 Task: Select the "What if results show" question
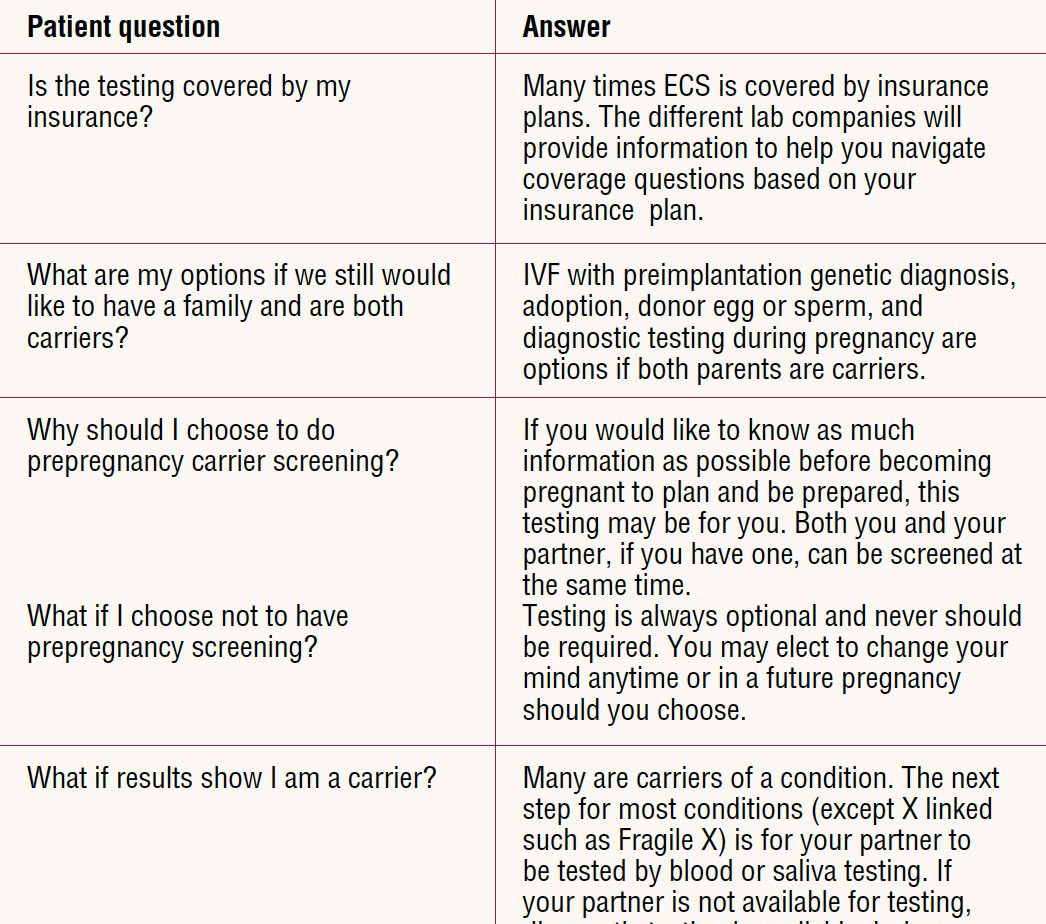coord(231,777)
